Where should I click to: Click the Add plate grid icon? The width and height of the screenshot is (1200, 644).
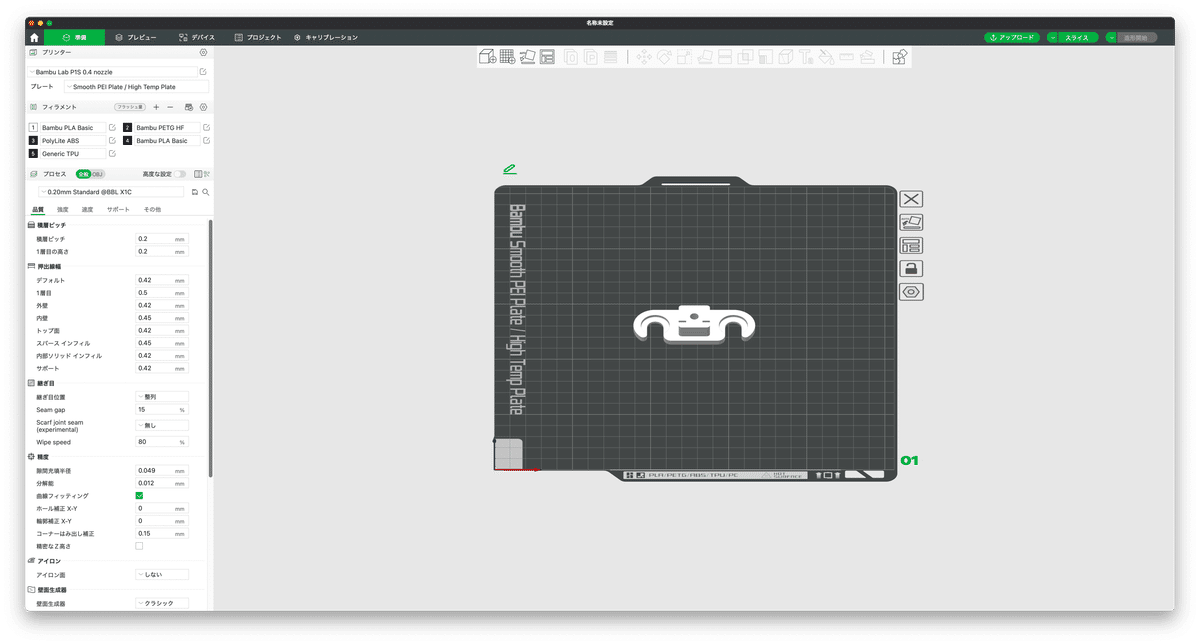click(507, 57)
